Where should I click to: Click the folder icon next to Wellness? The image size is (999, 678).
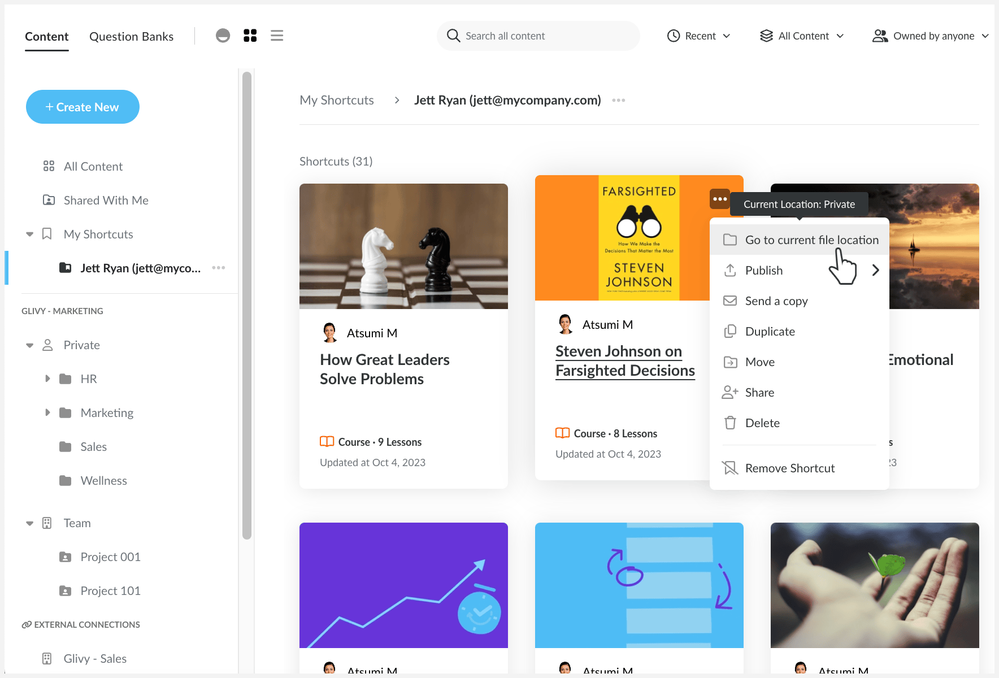65,480
